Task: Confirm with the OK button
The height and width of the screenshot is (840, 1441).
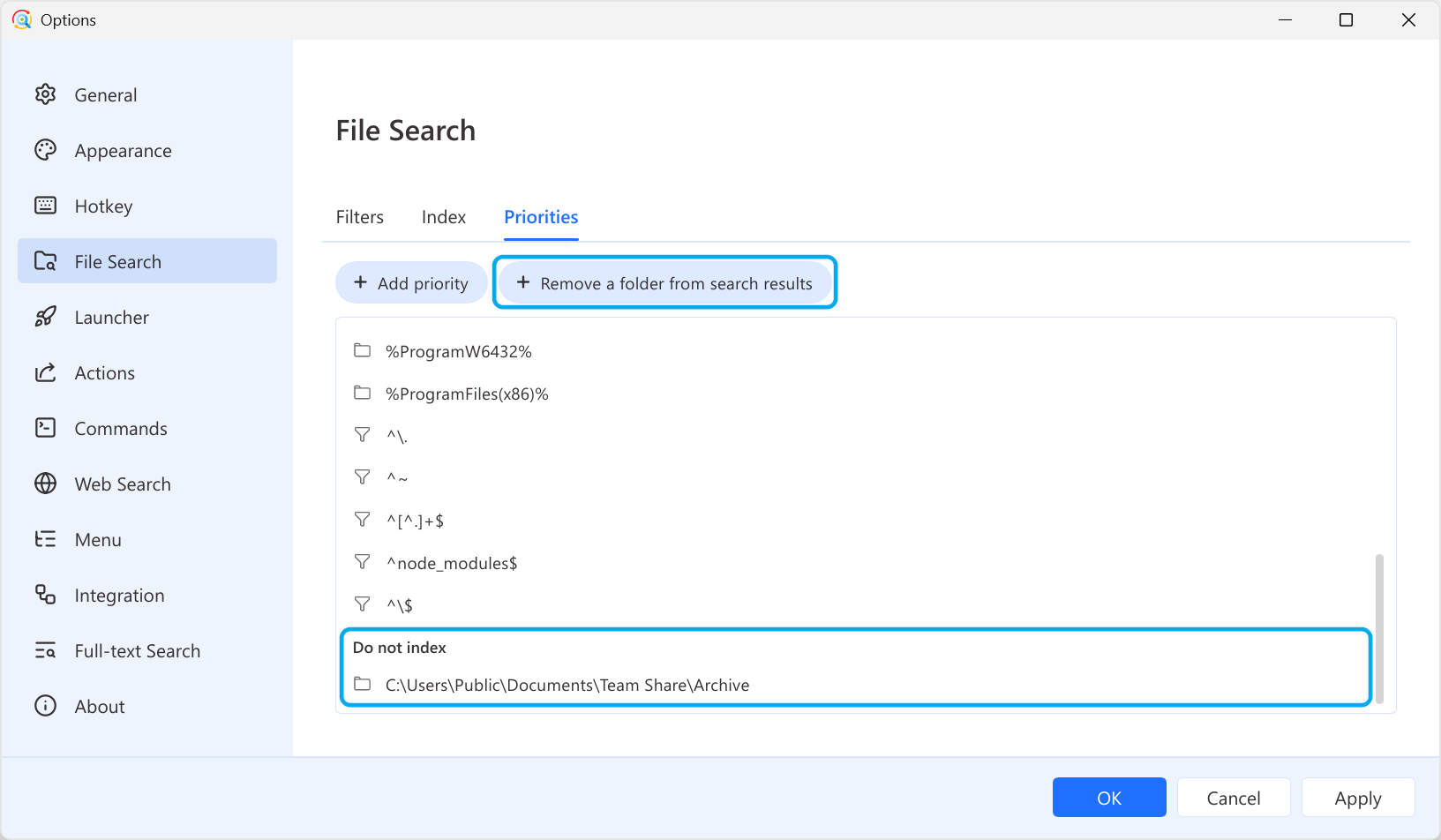Action: pyautogui.click(x=1109, y=798)
